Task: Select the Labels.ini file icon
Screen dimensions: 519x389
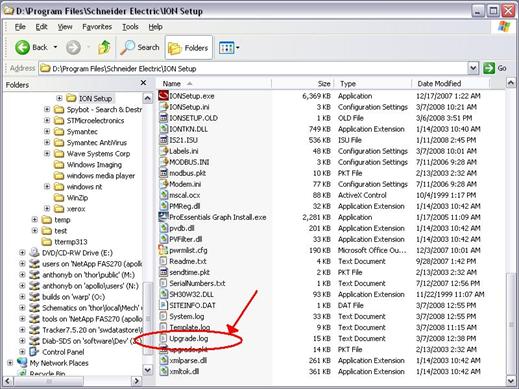Action: coord(164,151)
